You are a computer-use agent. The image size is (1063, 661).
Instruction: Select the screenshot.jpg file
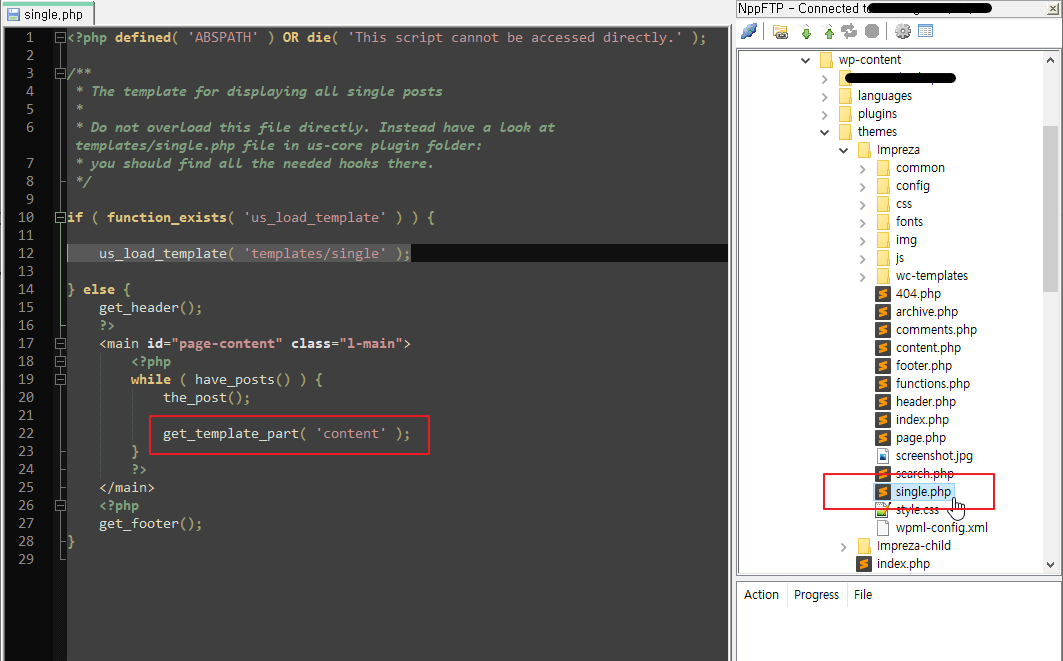coord(934,456)
